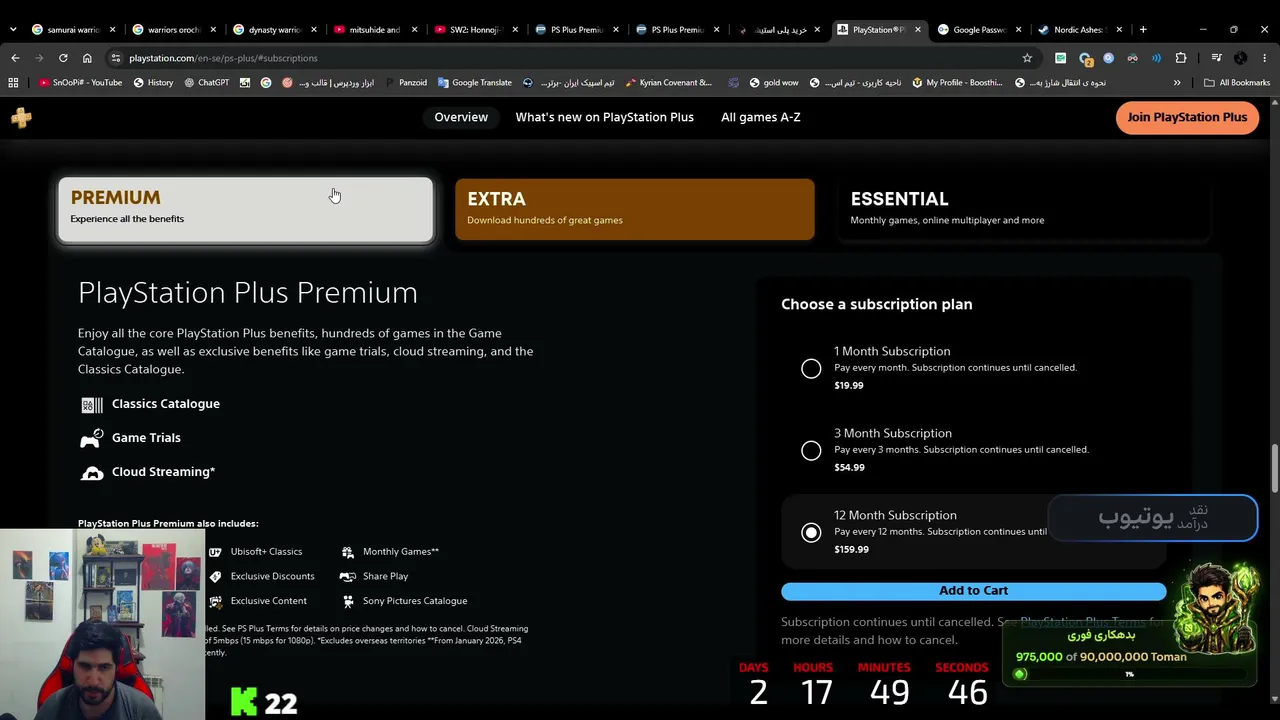Switch to the 'SW2: Honnoji' YouTube tab
This screenshot has height=720, width=1280.
pyautogui.click(x=477, y=30)
